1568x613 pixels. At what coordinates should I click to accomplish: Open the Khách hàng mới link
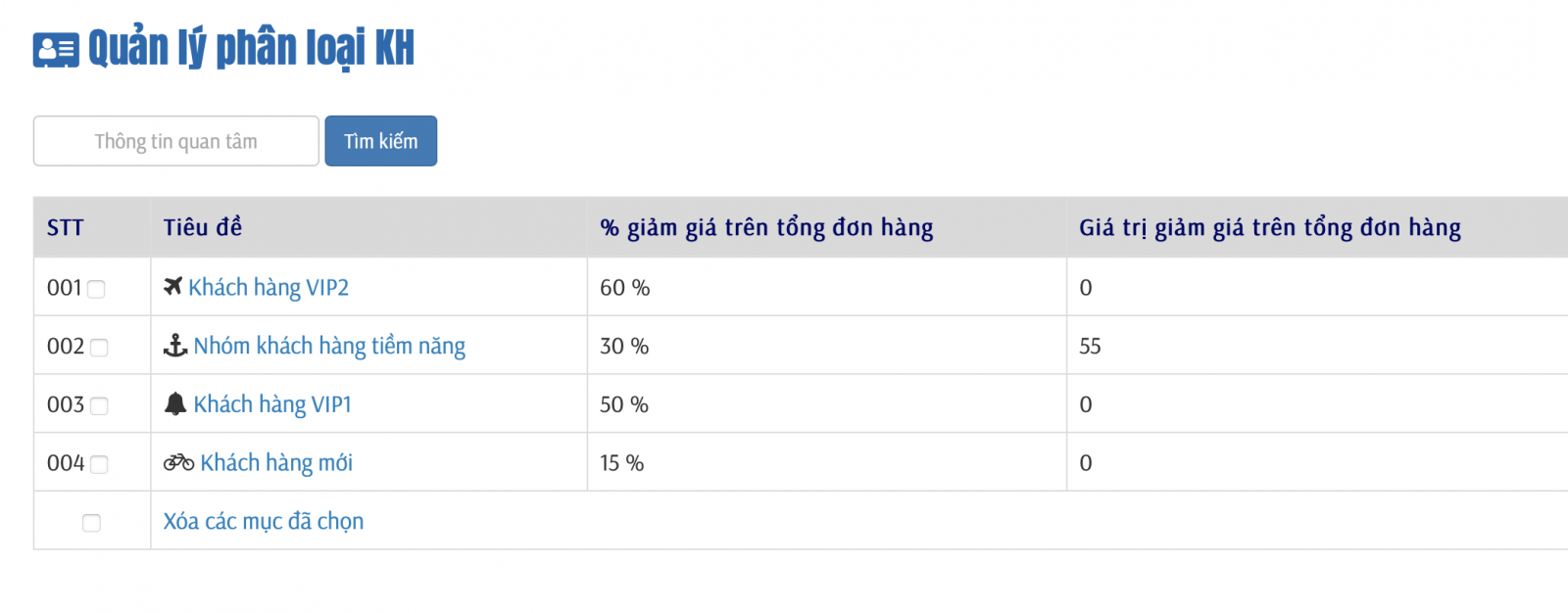(x=276, y=463)
